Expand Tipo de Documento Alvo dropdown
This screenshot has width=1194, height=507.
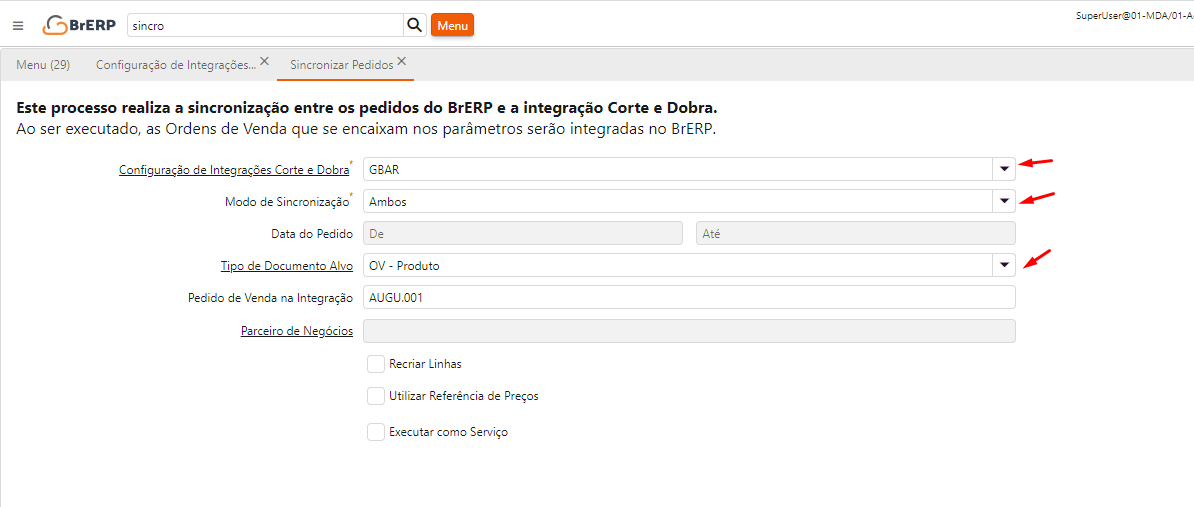coord(1004,265)
